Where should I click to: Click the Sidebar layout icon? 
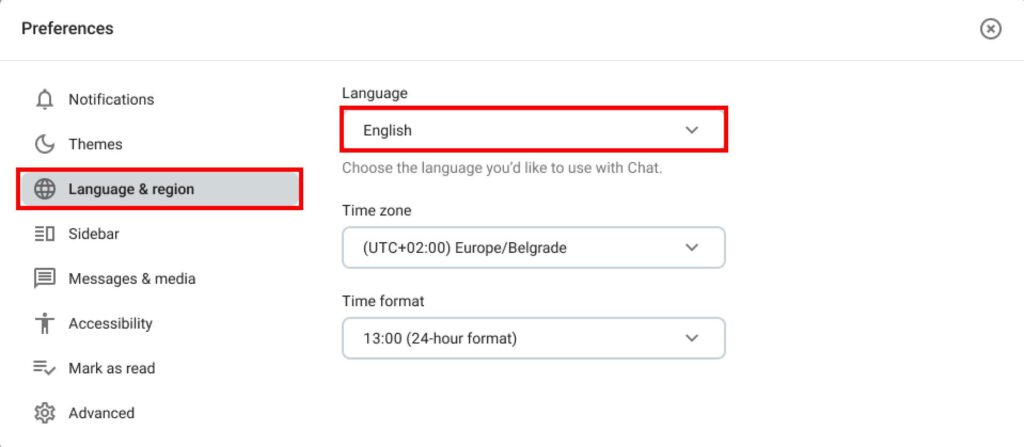pos(44,234)
